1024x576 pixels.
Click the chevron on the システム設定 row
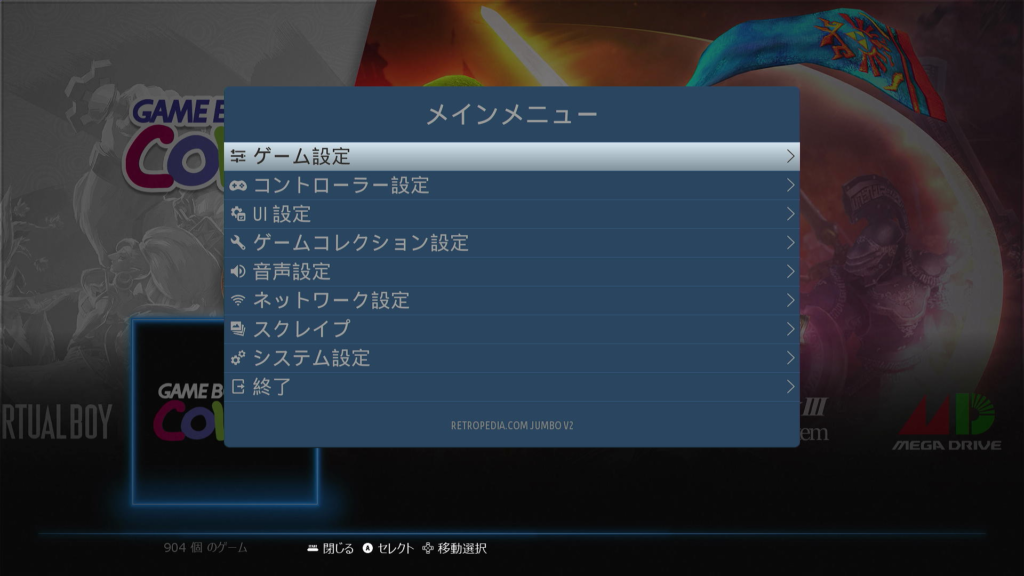pyautogui.click(x=791, y=356)
